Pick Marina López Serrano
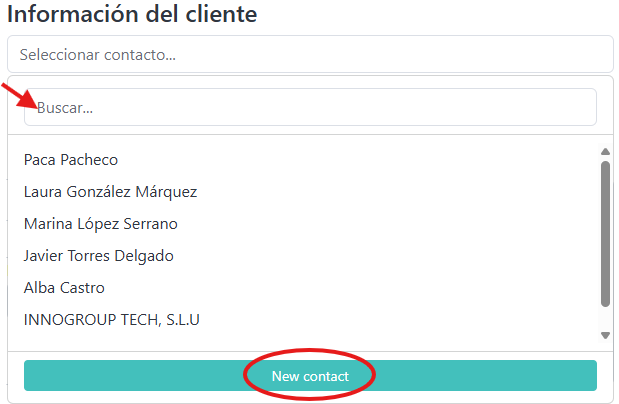 [100, 224]
